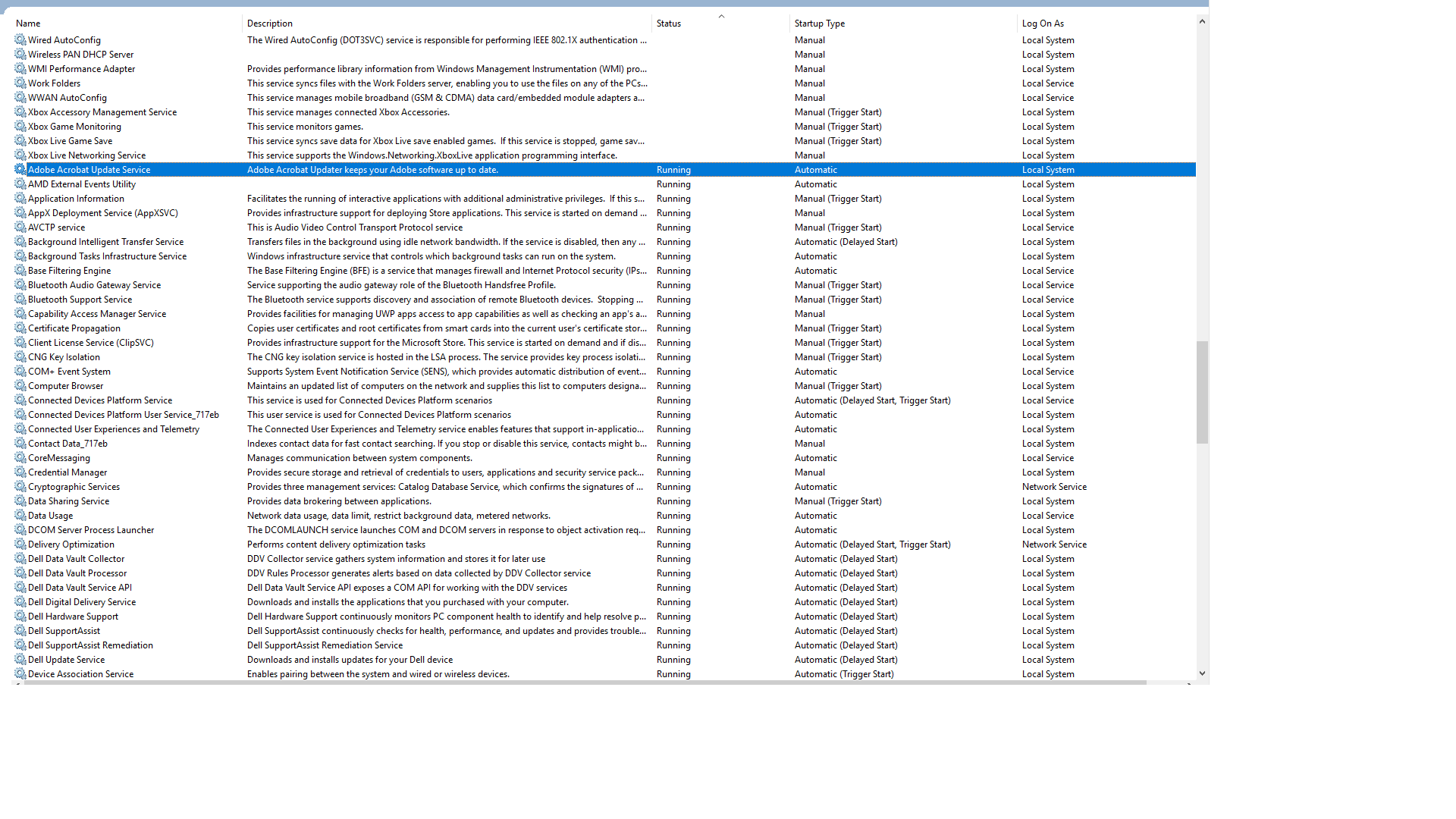Click gear icon next to CoreMessaging
1456x819 pixels.
(20, 458)
